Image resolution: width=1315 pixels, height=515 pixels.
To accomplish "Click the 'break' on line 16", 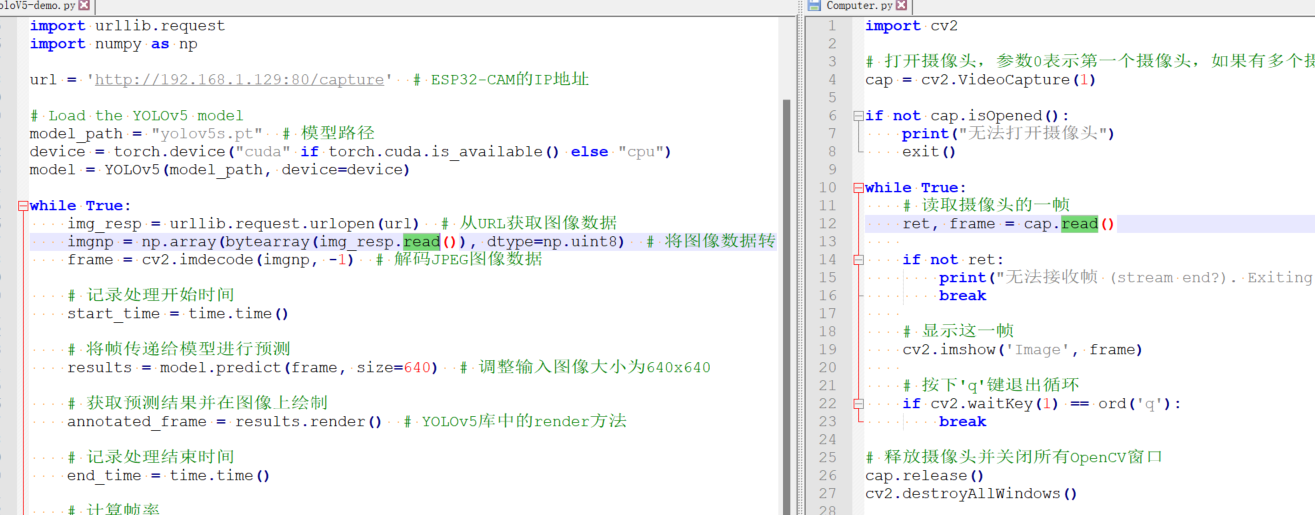I will 962,296.
